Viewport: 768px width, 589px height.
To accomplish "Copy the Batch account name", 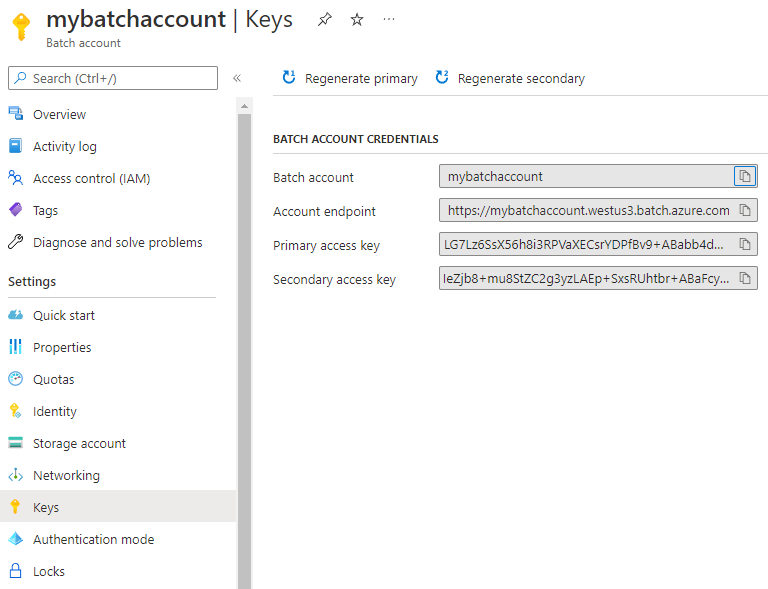I will point(745,176).
